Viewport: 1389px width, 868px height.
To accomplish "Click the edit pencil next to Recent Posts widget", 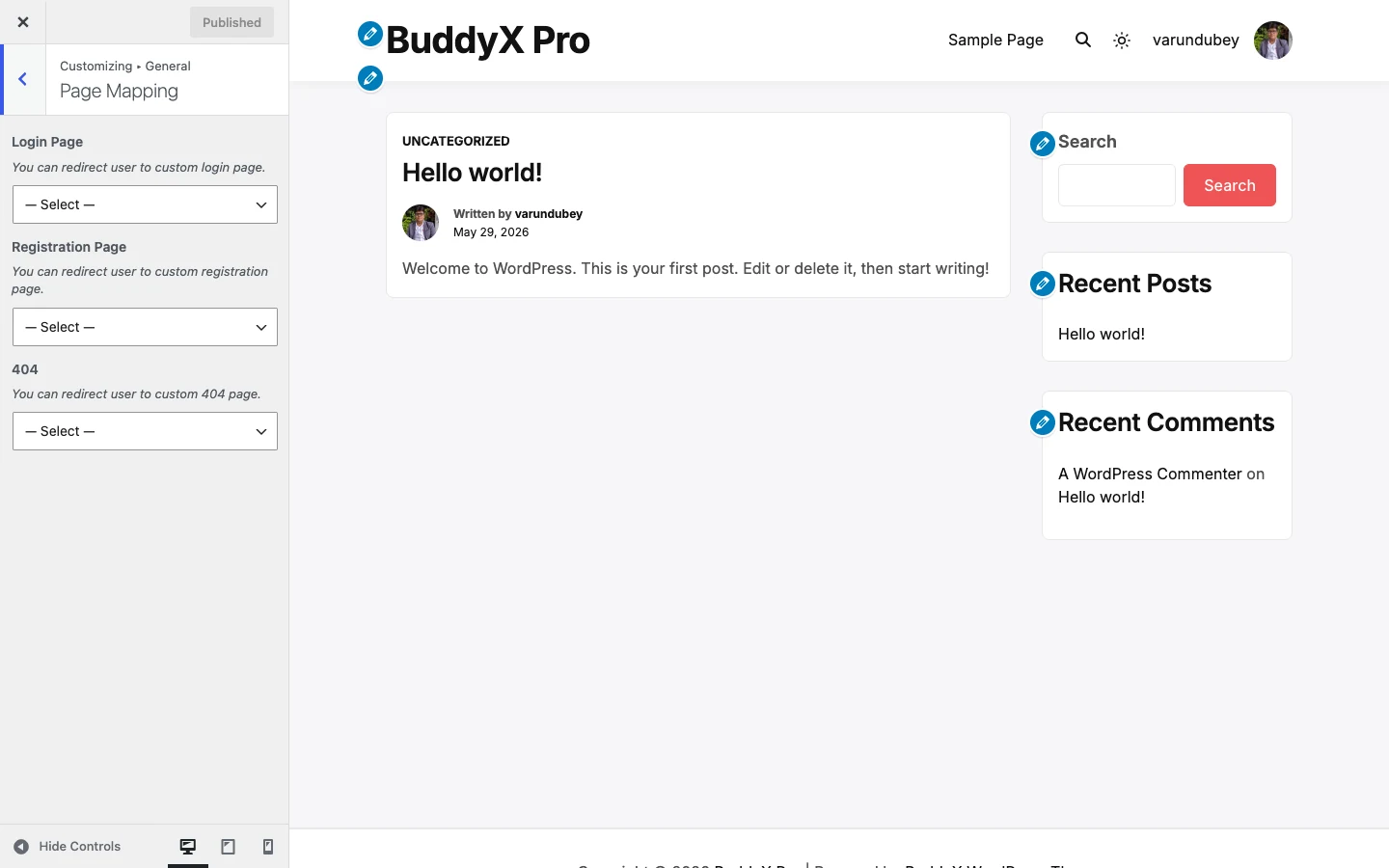I will (x=1043, y=284).
